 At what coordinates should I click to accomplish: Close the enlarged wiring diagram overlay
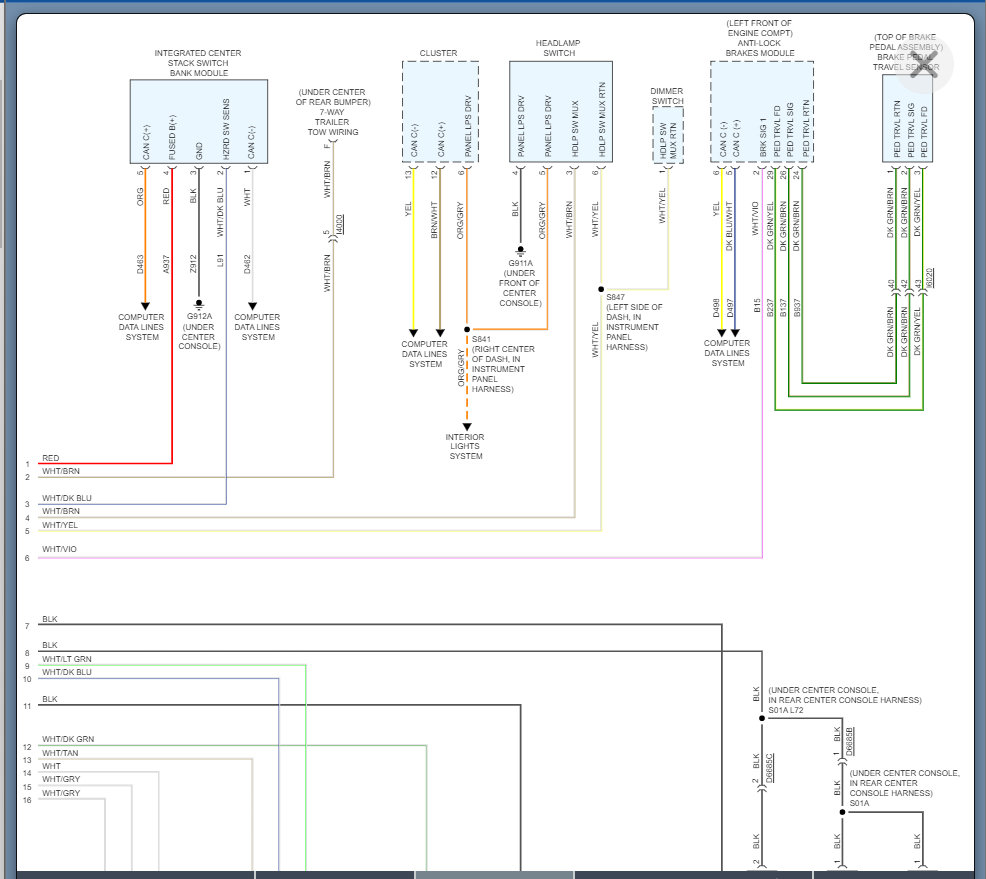pos(924,65)
